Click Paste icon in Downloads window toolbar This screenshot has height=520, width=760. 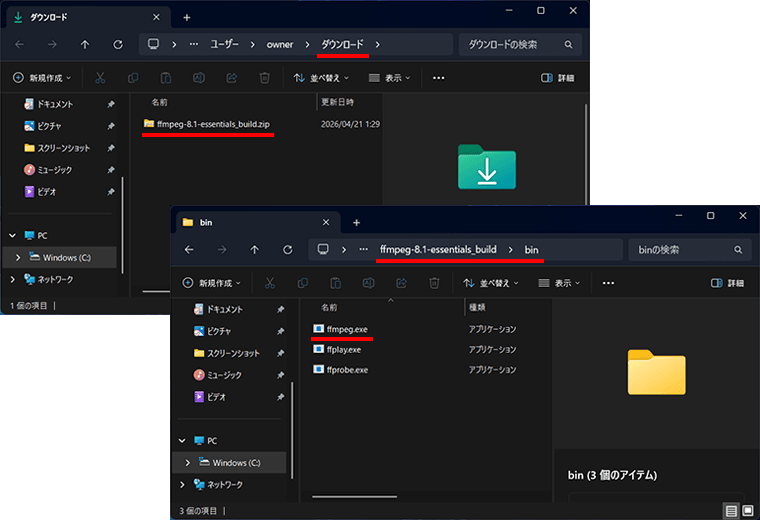(x=166, y=78)
